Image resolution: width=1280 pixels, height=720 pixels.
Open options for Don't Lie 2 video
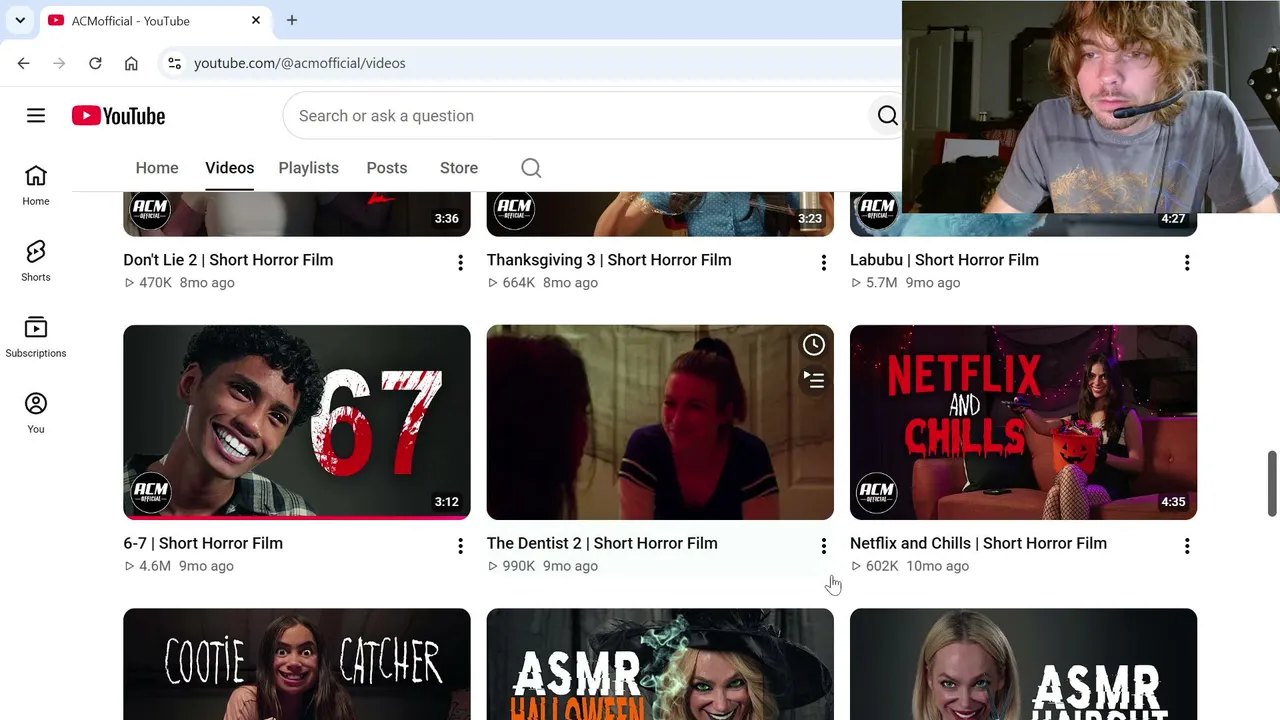(460, 263)
